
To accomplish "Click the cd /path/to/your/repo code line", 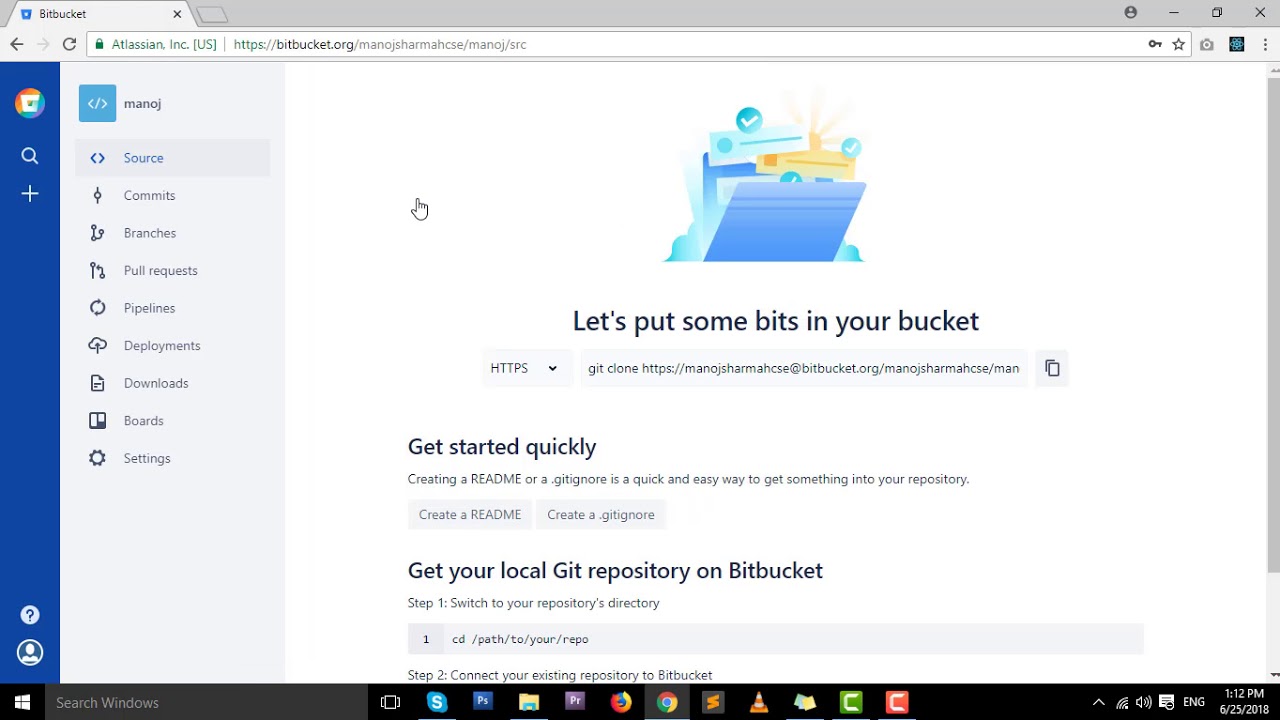I will point(775,639).
